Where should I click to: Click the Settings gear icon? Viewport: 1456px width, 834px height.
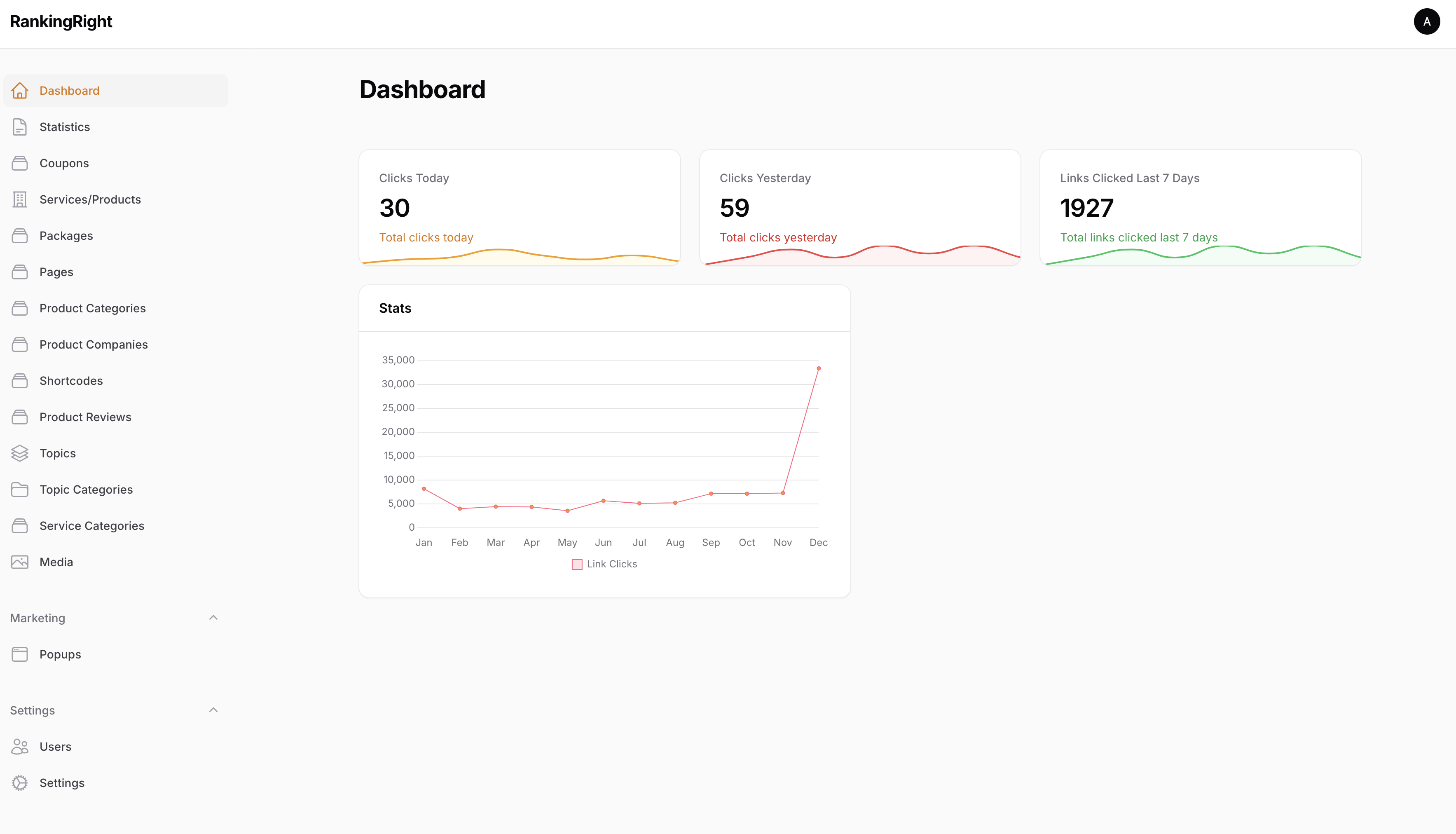click(20, 782)
